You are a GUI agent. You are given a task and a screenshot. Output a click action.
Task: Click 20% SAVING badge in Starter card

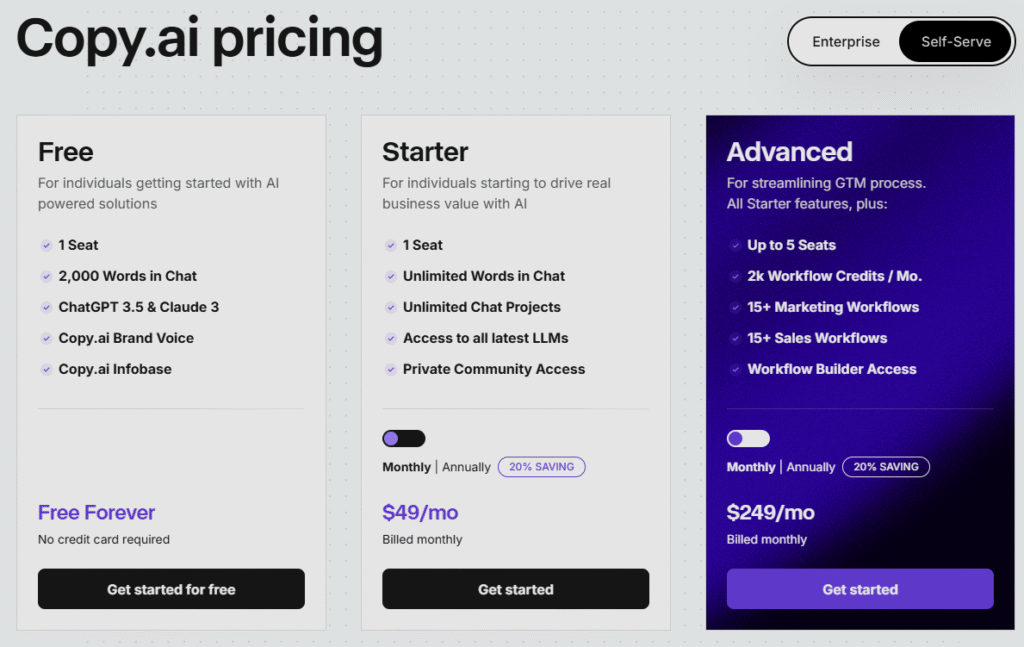[541, 467]
